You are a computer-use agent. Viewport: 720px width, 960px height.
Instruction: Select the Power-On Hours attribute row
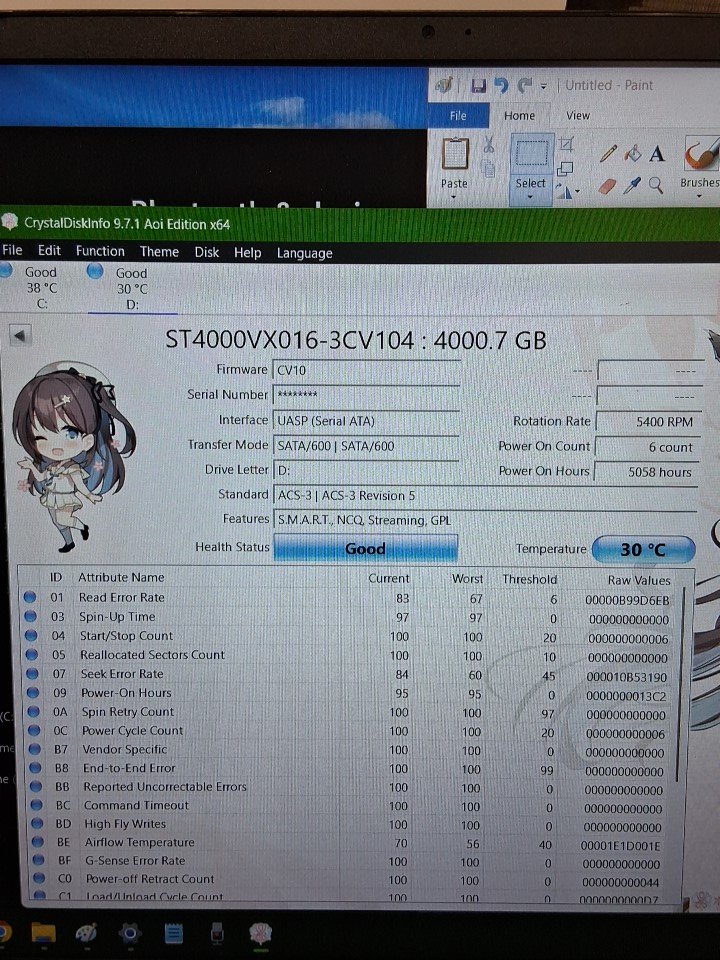[x=350, y=694]
